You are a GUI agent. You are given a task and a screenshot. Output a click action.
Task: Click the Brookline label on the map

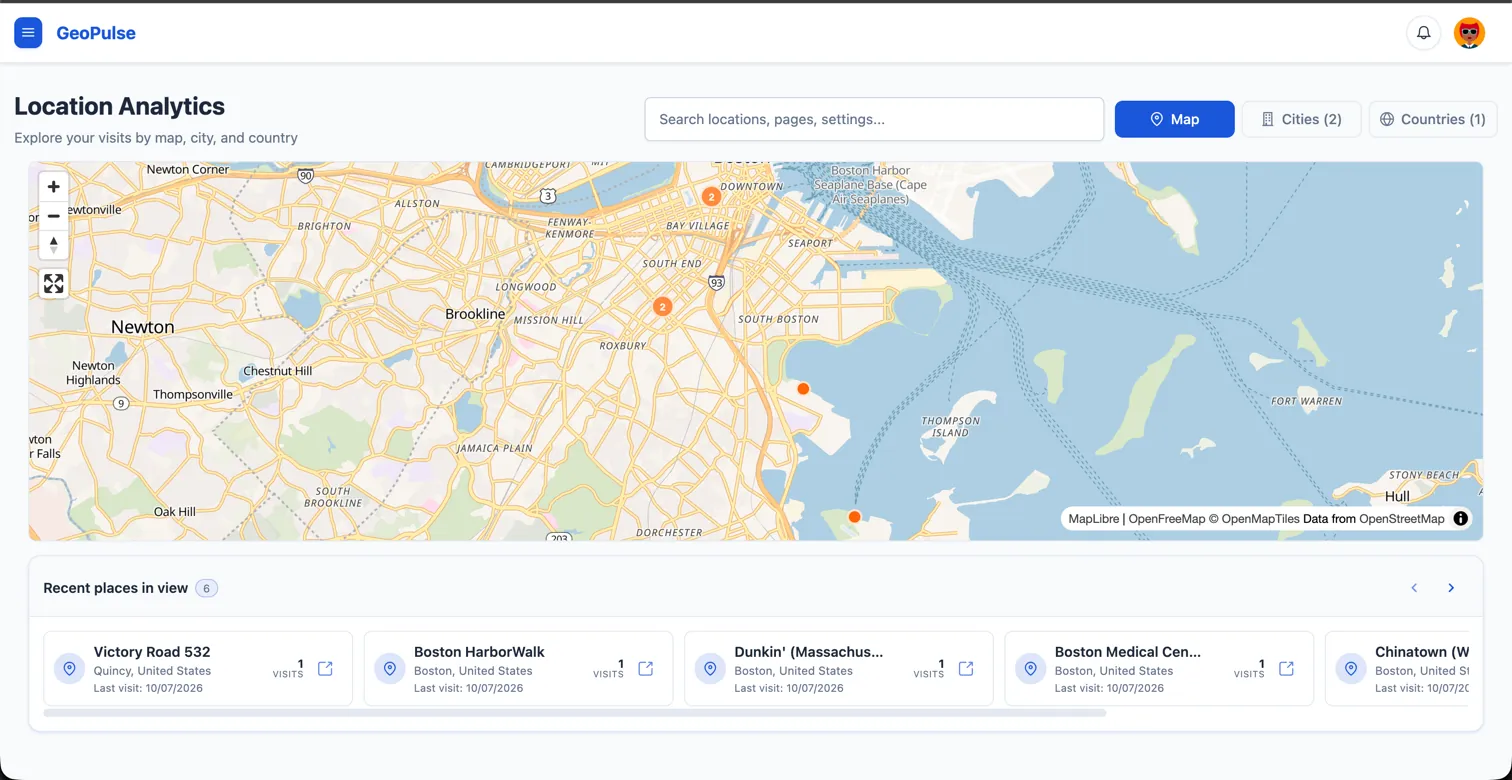pyautogui.click(x=475, y=314)
